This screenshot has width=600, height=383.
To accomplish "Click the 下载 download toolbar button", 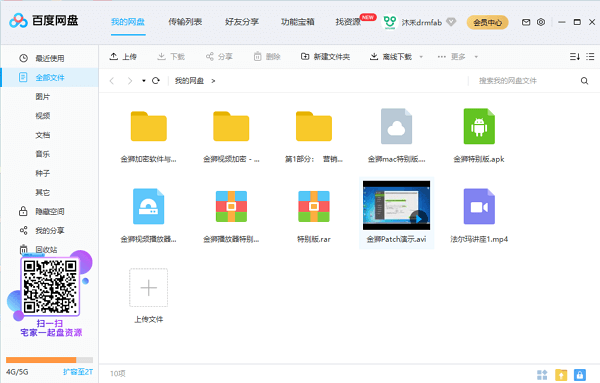I will pyautogui.click(x=171, y=57).
